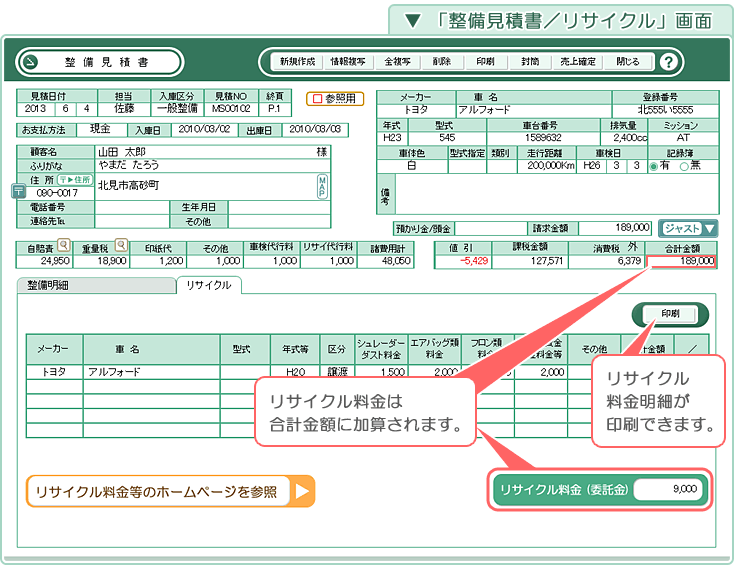Click the 年式等 cell H20 in recycle table

(x=295, y=372)
